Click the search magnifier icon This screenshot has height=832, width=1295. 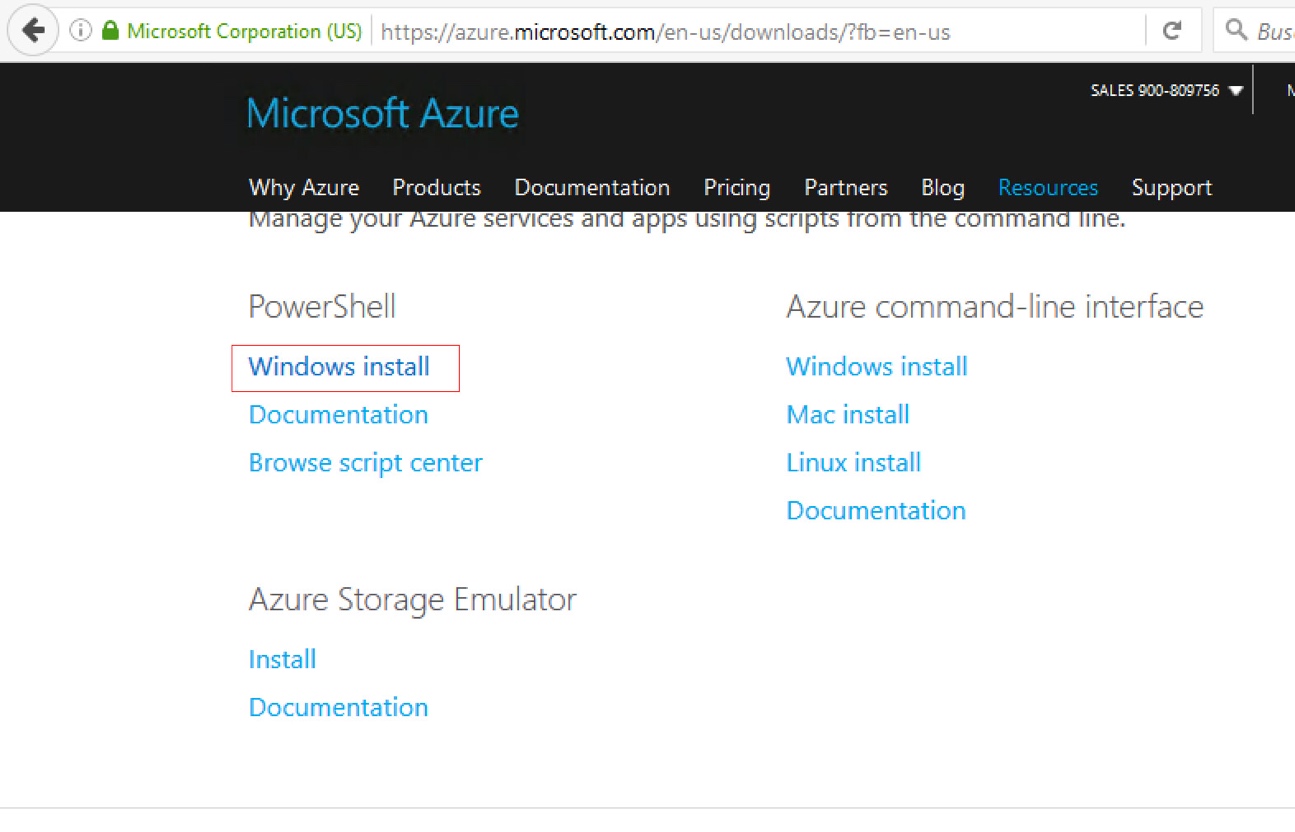(x=1236, y=31)
